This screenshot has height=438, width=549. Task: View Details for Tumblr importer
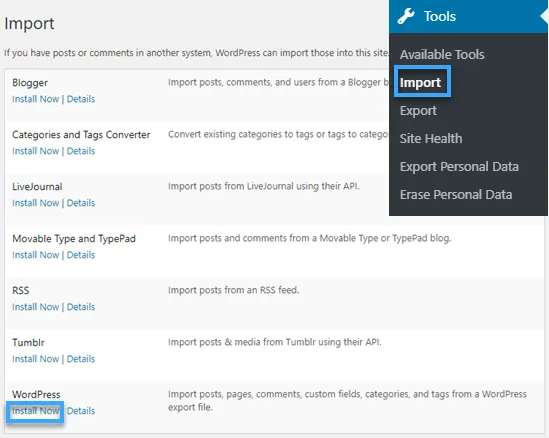click(x=81, y=359)
